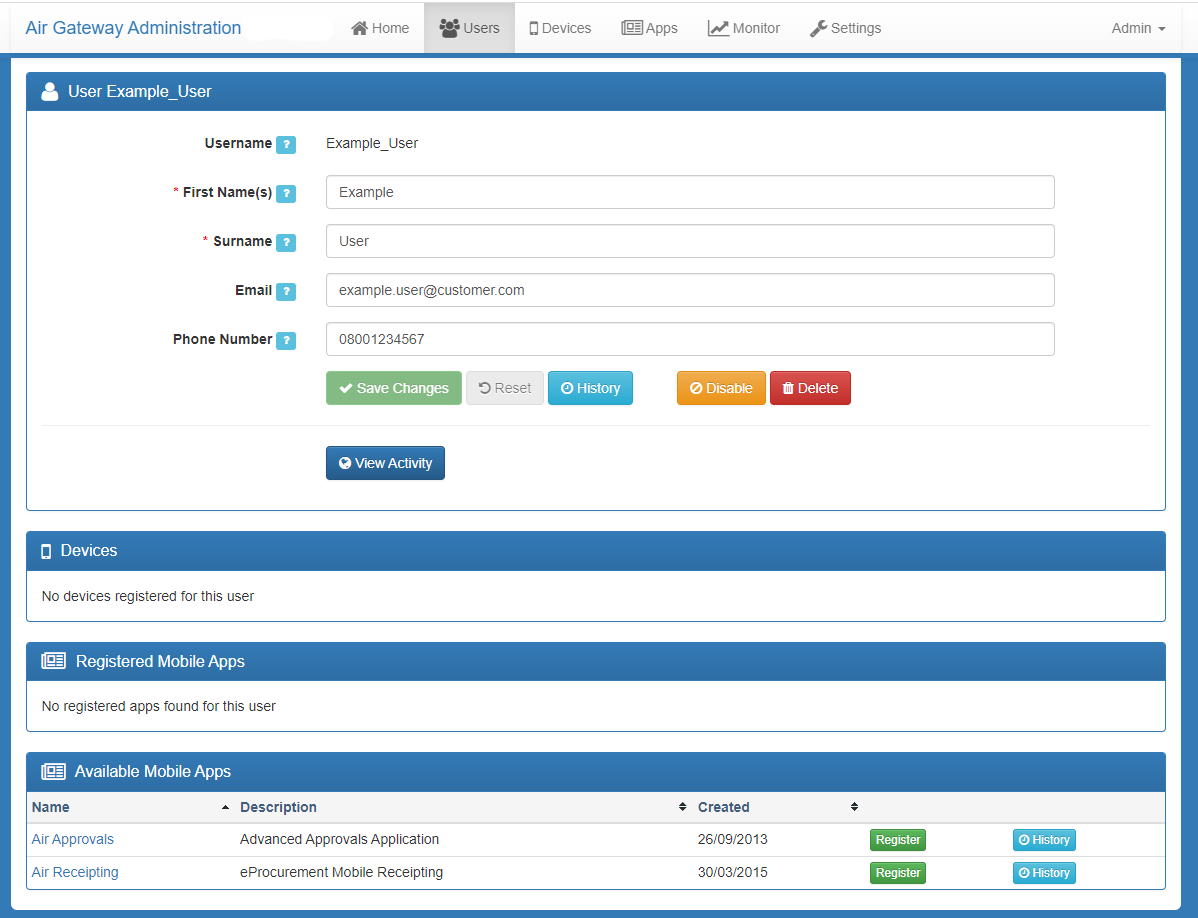Click the Registered Mobile Apps header icon
1198x918 pixels.
click(x=53, y=661)
